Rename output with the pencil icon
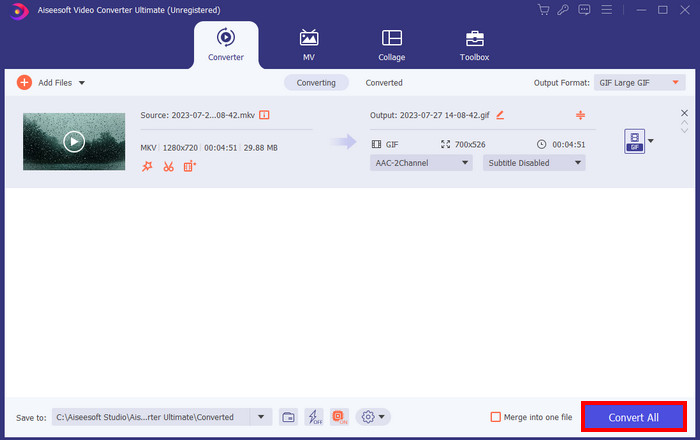 tap(500, 115)
